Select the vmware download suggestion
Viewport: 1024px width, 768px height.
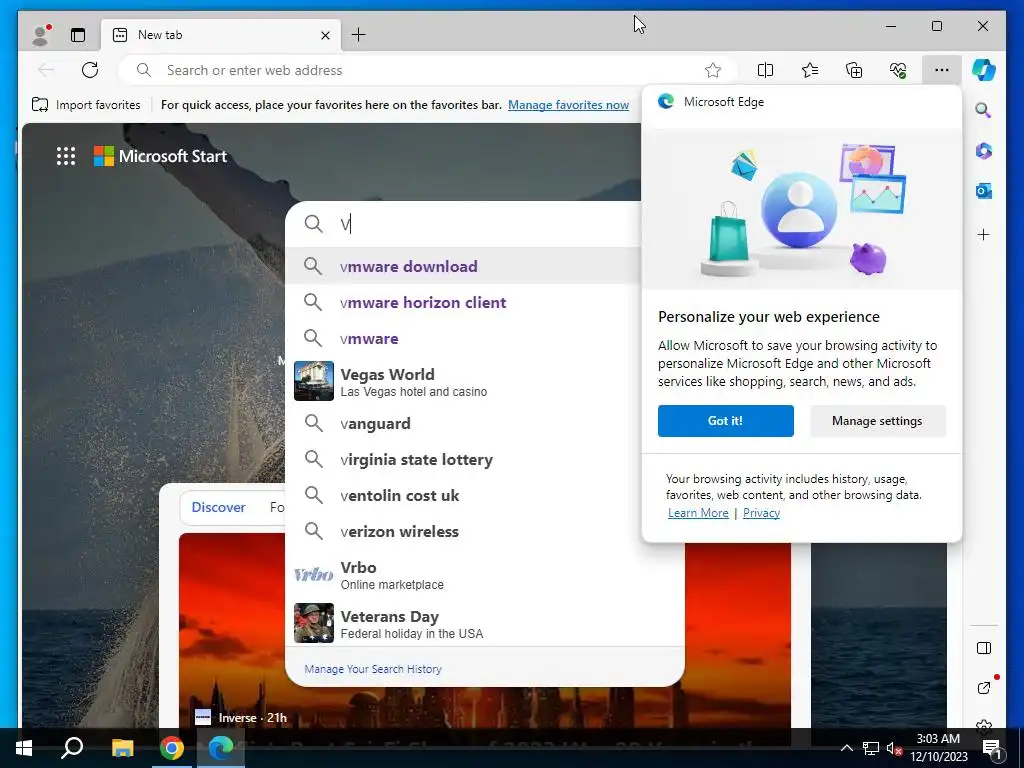(464, 266)
